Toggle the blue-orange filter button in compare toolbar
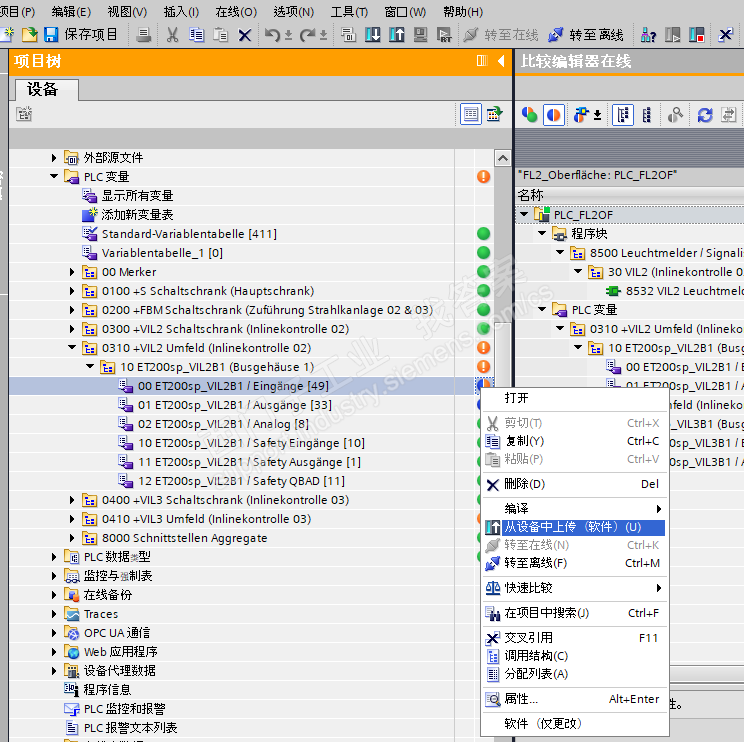 pyautogui.click(x=553, y=115)
